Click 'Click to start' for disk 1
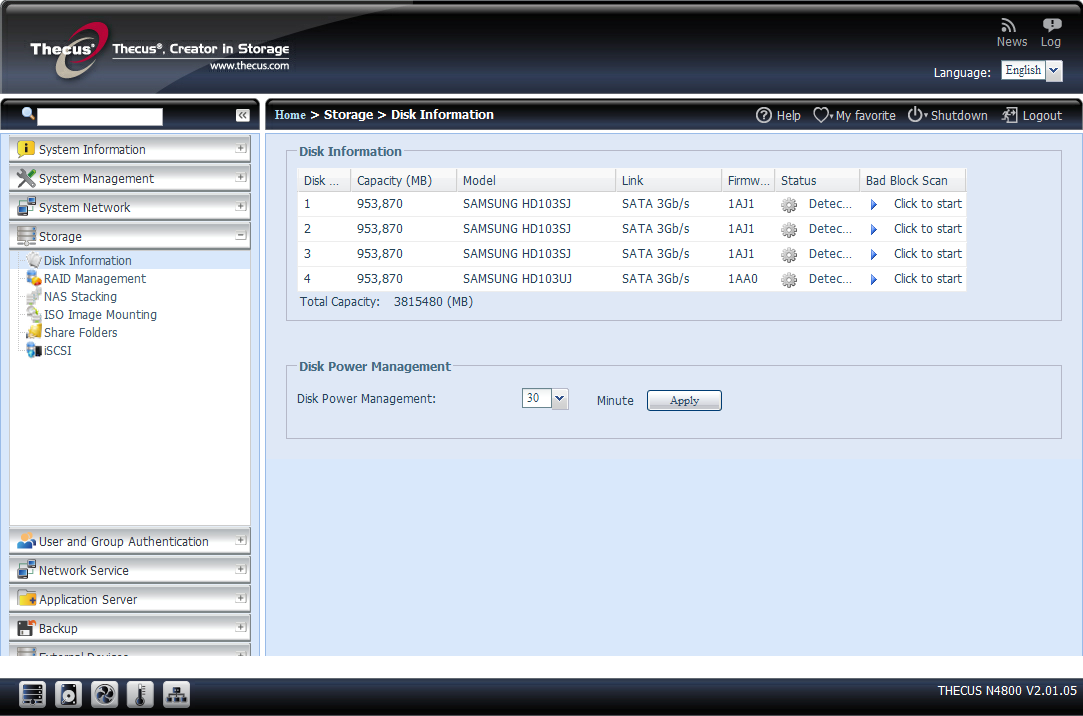The width and height of the screenshot is (1083, 716). (927, 204)
